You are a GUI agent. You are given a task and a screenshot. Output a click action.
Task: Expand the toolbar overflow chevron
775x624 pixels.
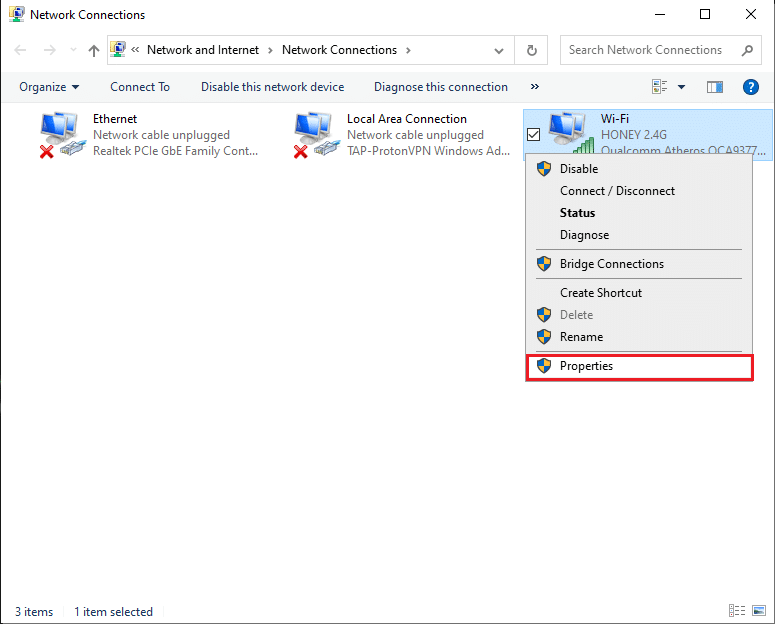click(x=535, y=87)
